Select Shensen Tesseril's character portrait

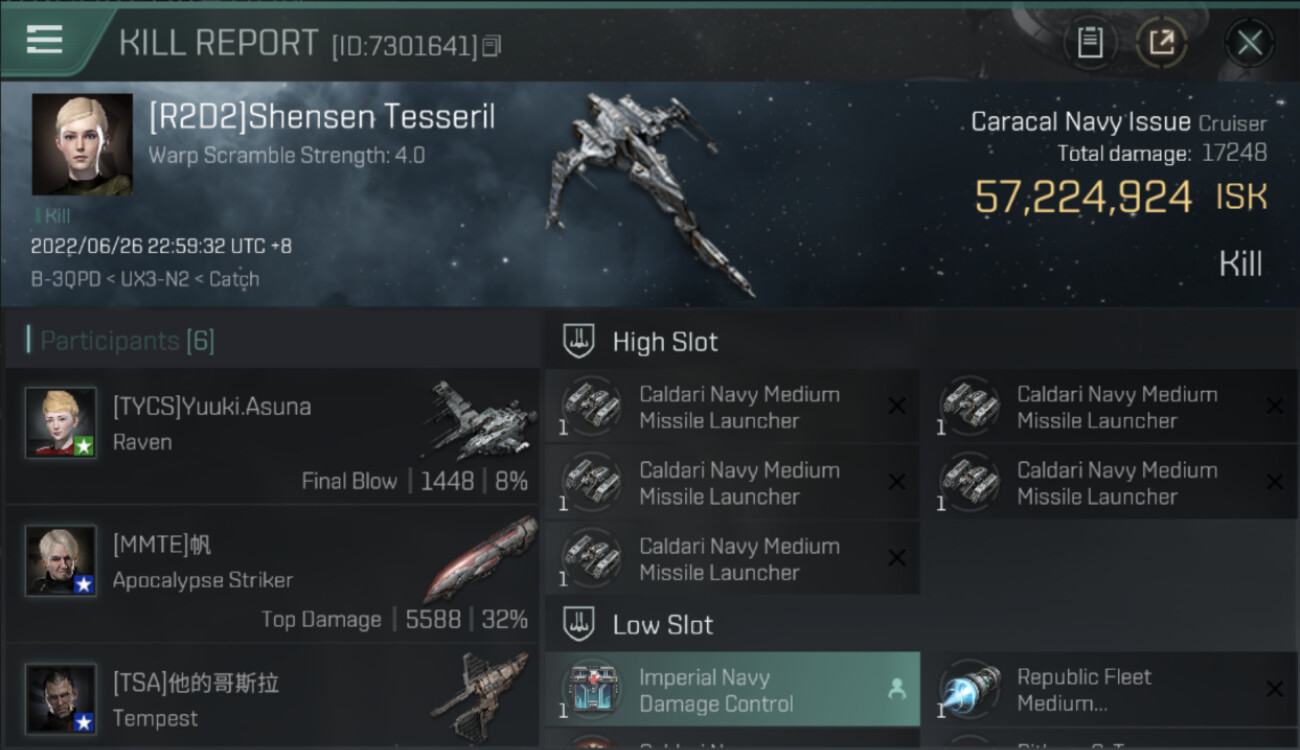[82, 144]
